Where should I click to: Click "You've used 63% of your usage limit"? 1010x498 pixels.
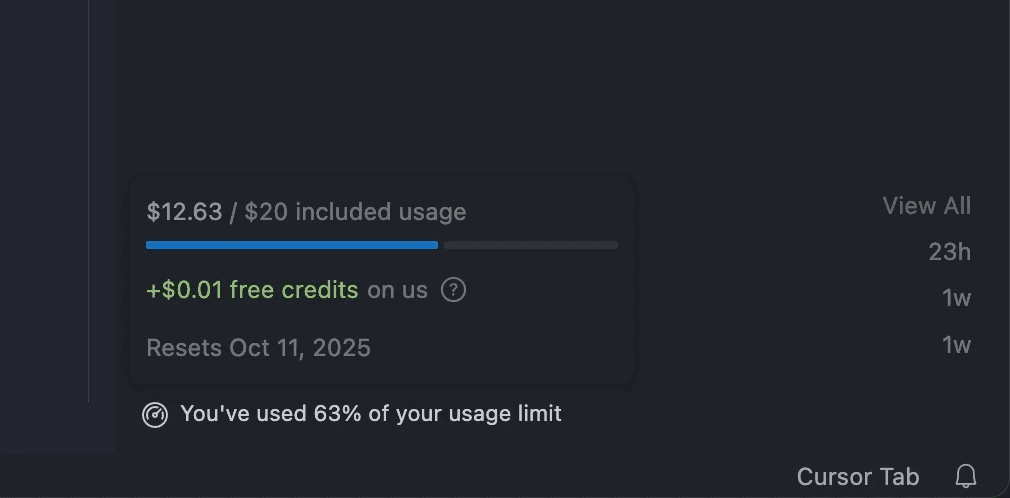coord(370,413)
